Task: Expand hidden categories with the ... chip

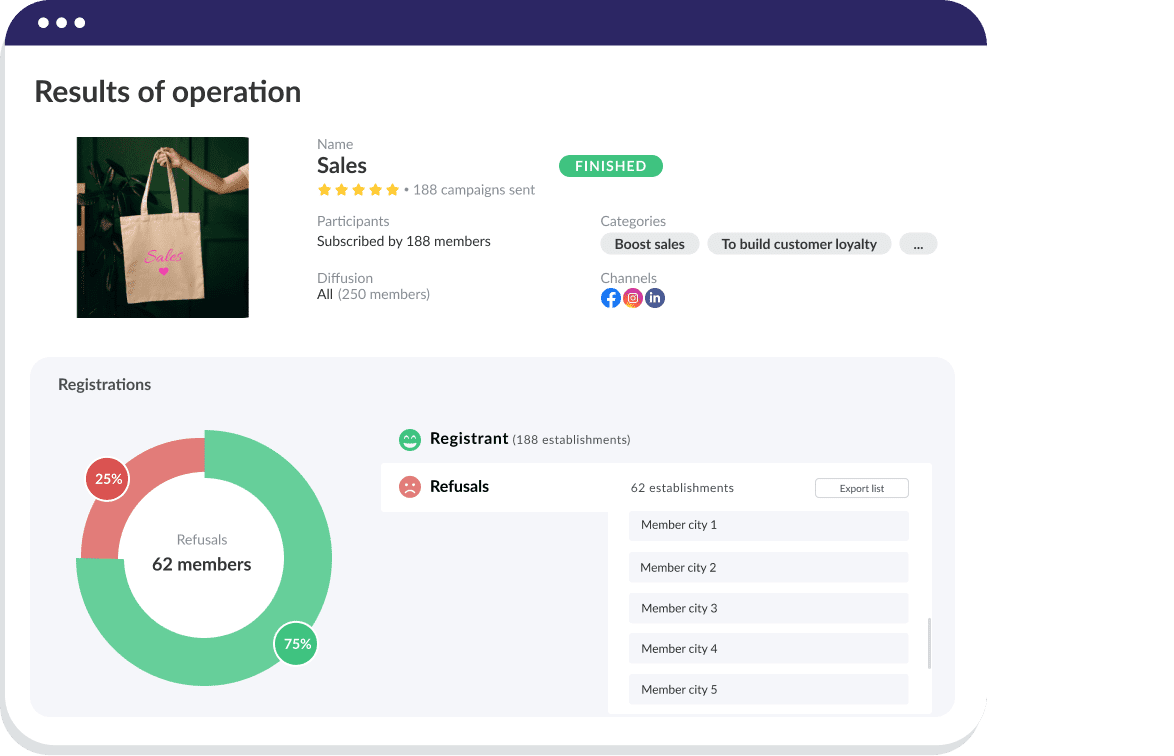Action: click(x=918, y=244)
